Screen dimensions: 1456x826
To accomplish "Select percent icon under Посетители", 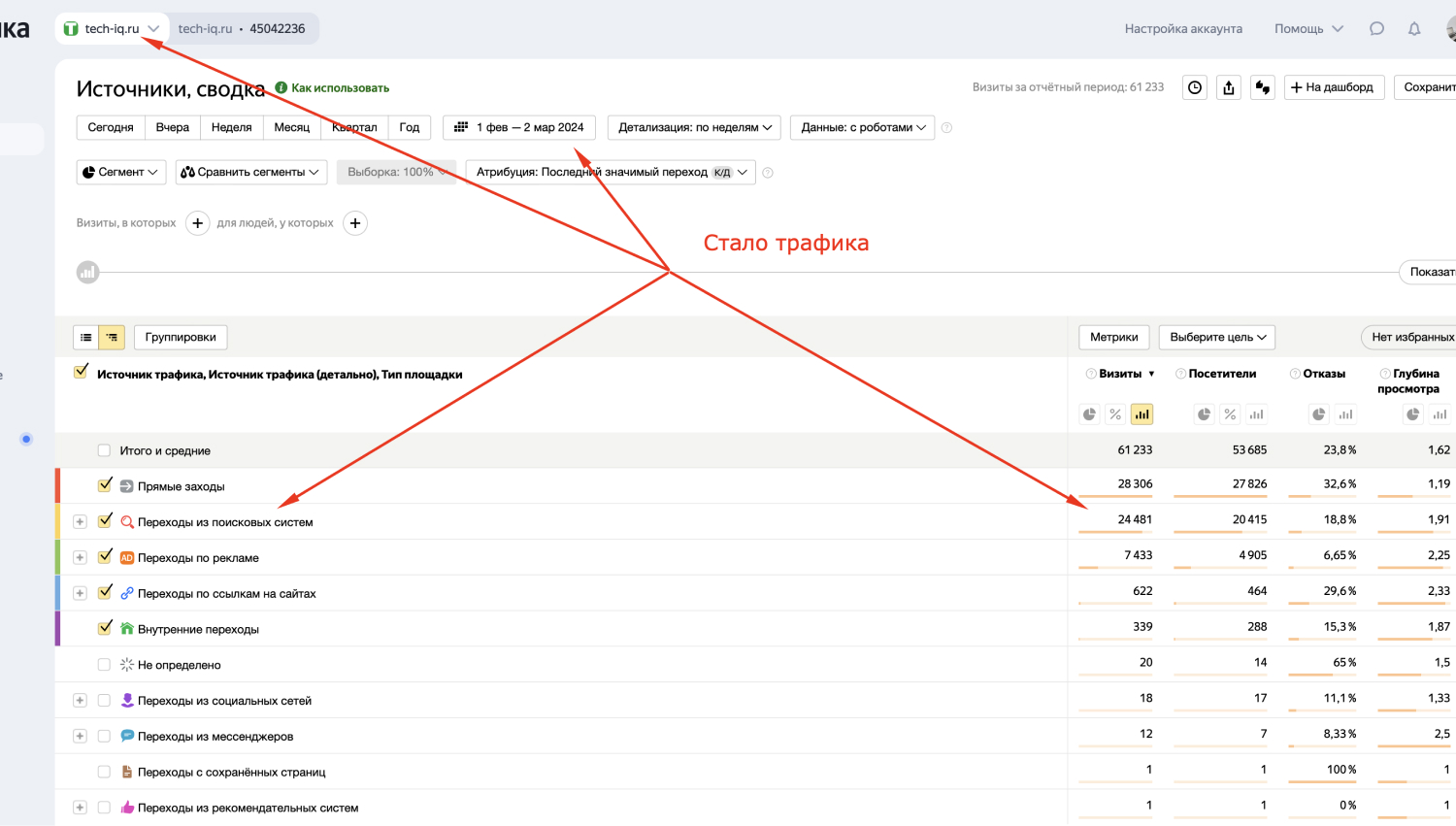I will [x=1230, y=414].
